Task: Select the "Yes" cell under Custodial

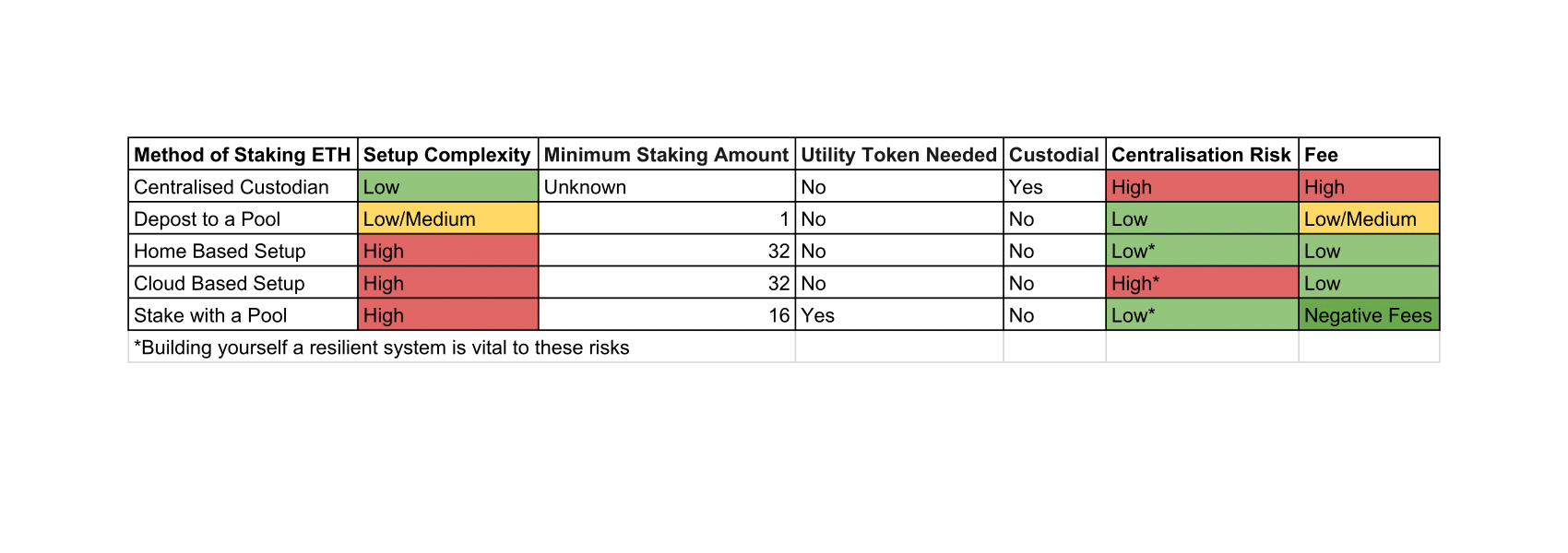Action: [x=1053, y=187]
